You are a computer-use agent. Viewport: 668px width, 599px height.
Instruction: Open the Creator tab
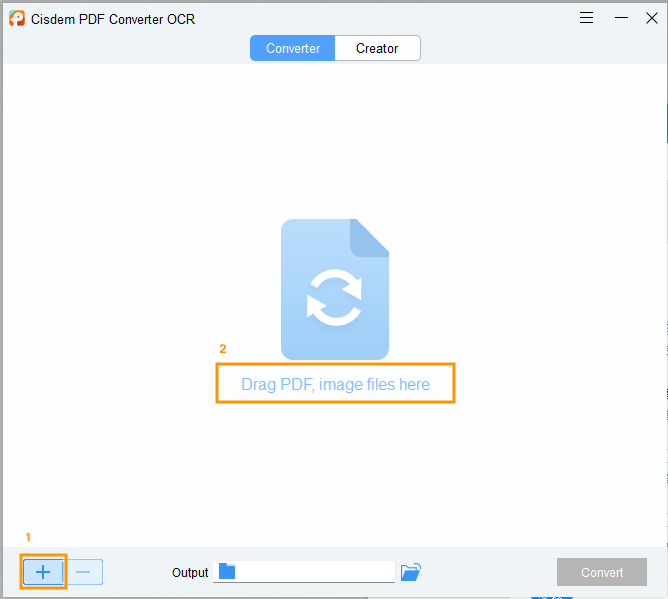coord(377,48)
